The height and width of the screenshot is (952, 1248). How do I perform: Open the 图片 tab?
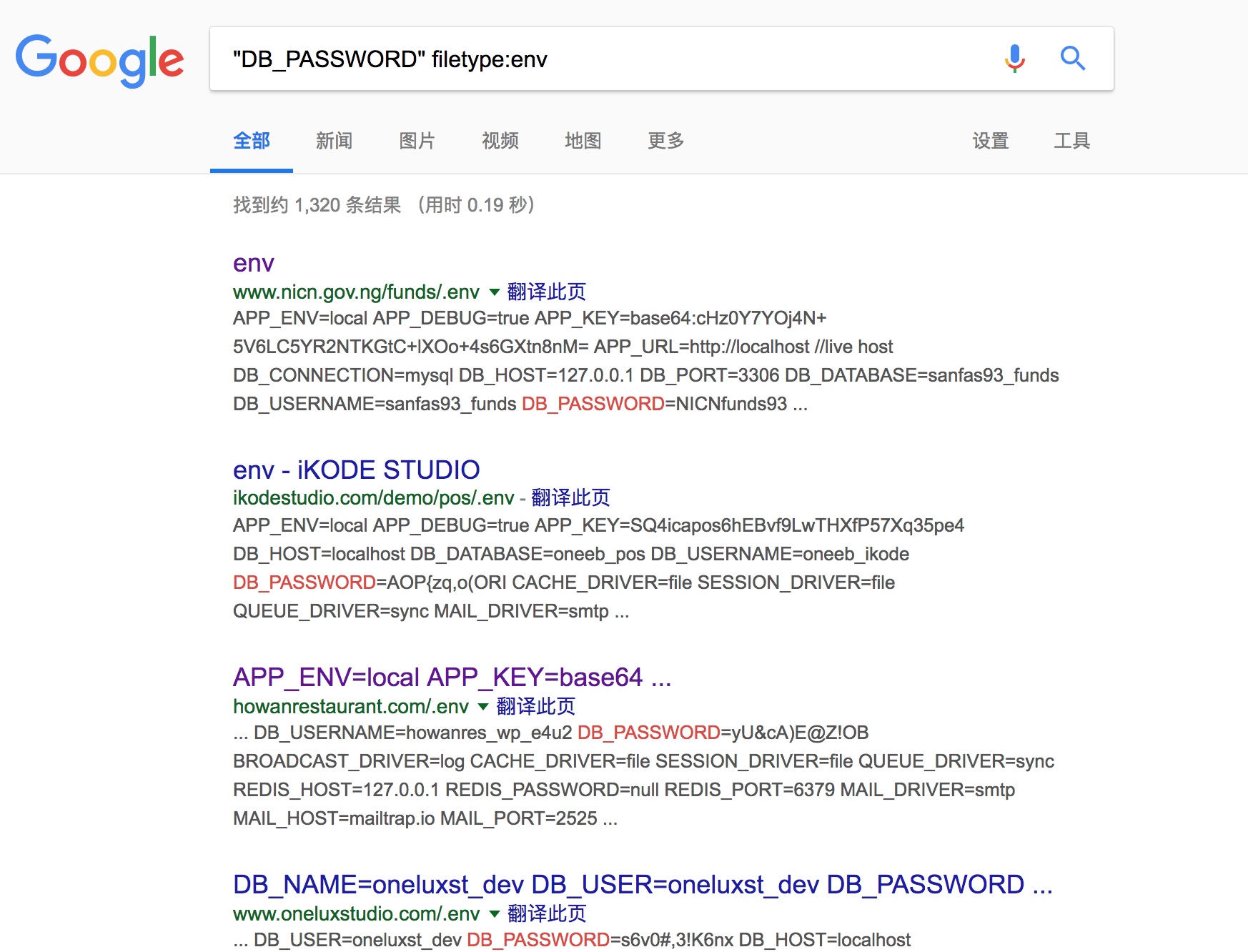(417, 141)
